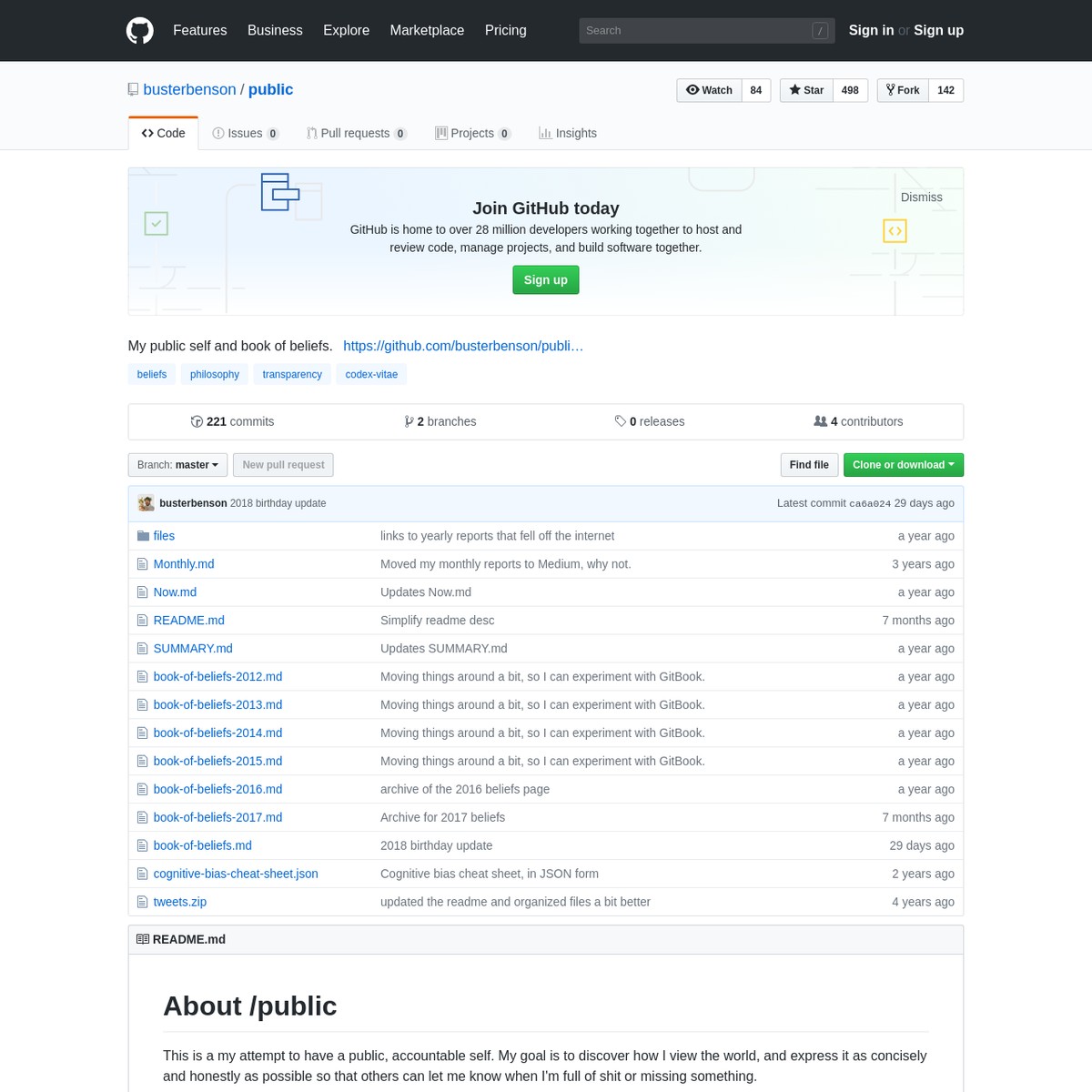Click the Projects tab board icon
1092x1092 pixels.
(441, 133)
